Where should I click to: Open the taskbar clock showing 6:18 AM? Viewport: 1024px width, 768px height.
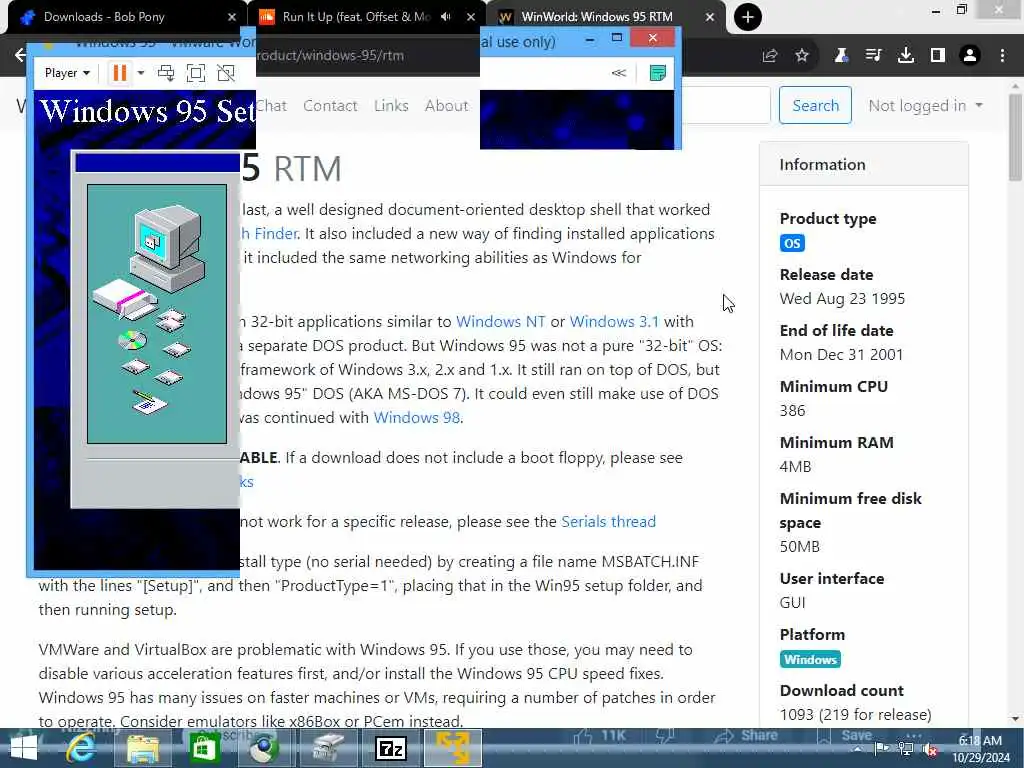click(980, 749)
